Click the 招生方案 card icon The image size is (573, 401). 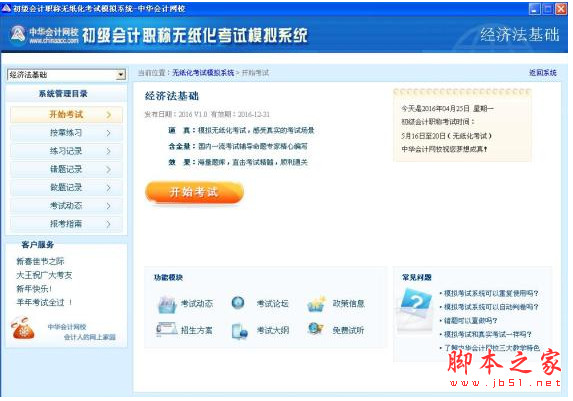pos(167,330)
